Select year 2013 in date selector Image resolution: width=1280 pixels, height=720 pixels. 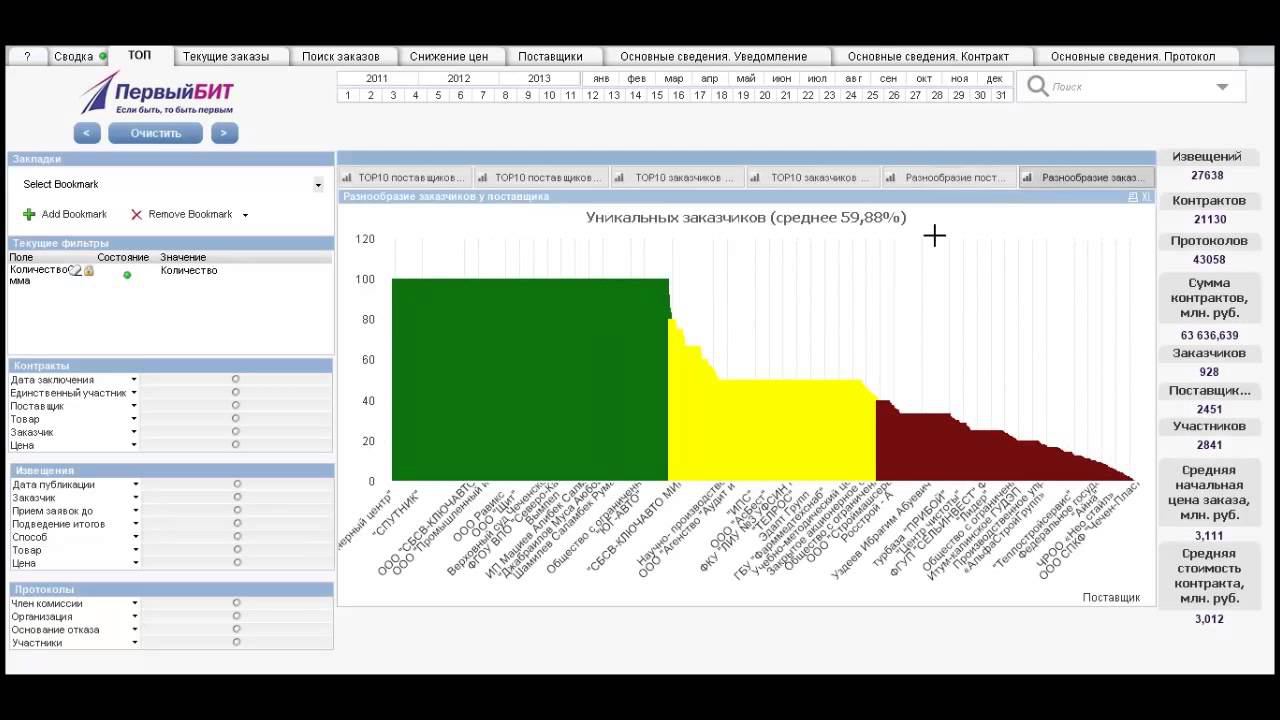tap(539, 78)
